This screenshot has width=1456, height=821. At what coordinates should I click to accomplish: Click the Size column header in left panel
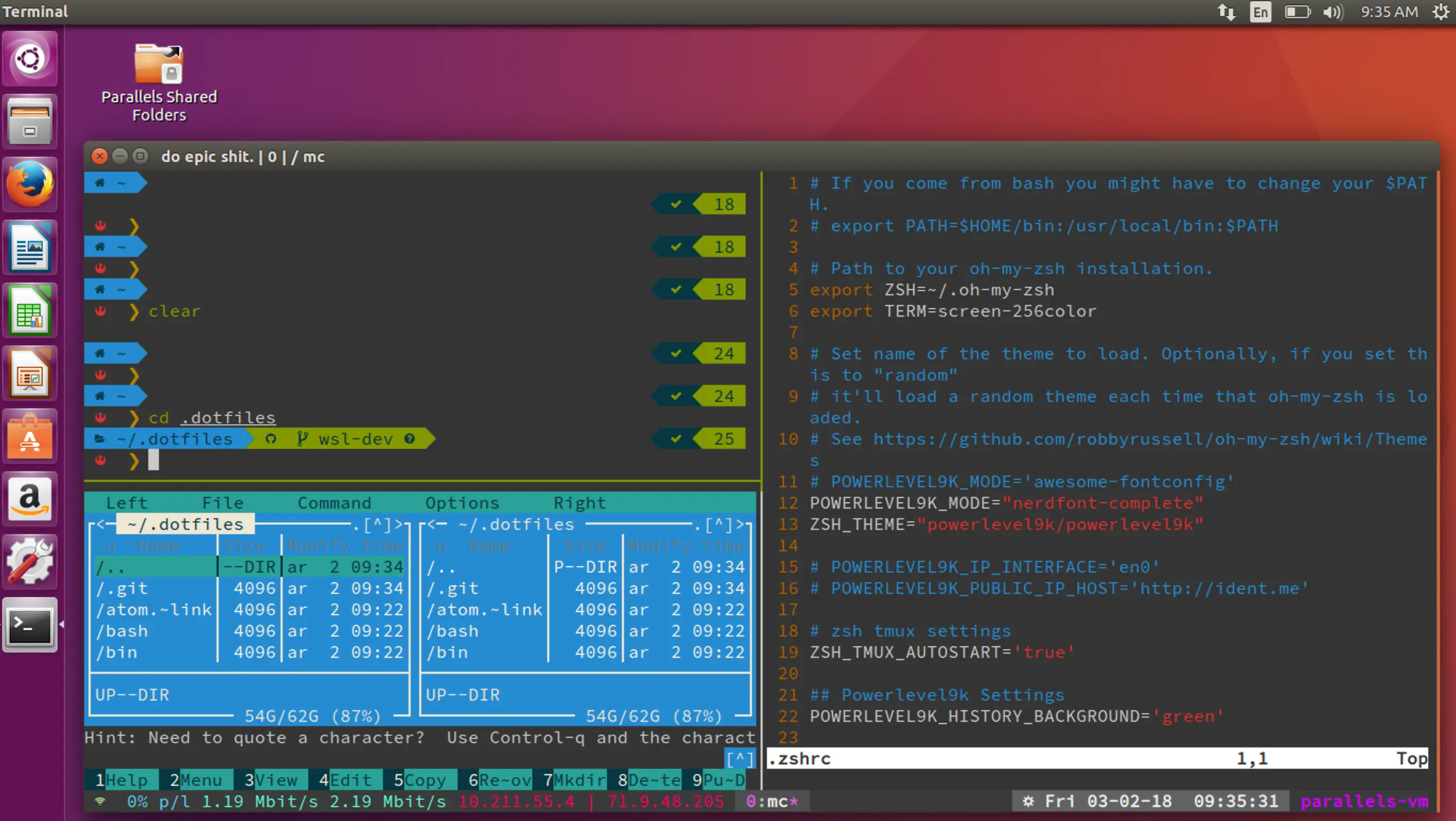[x=244, y=546]
